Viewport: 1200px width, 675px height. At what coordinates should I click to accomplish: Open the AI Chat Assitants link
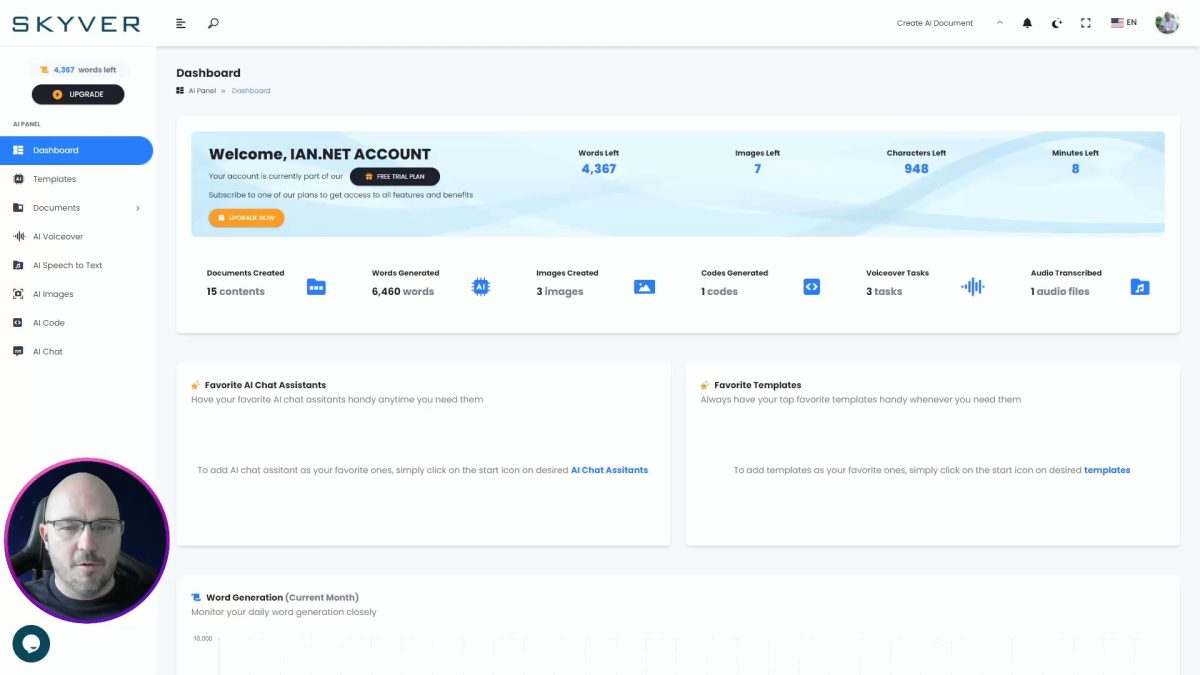609,469
